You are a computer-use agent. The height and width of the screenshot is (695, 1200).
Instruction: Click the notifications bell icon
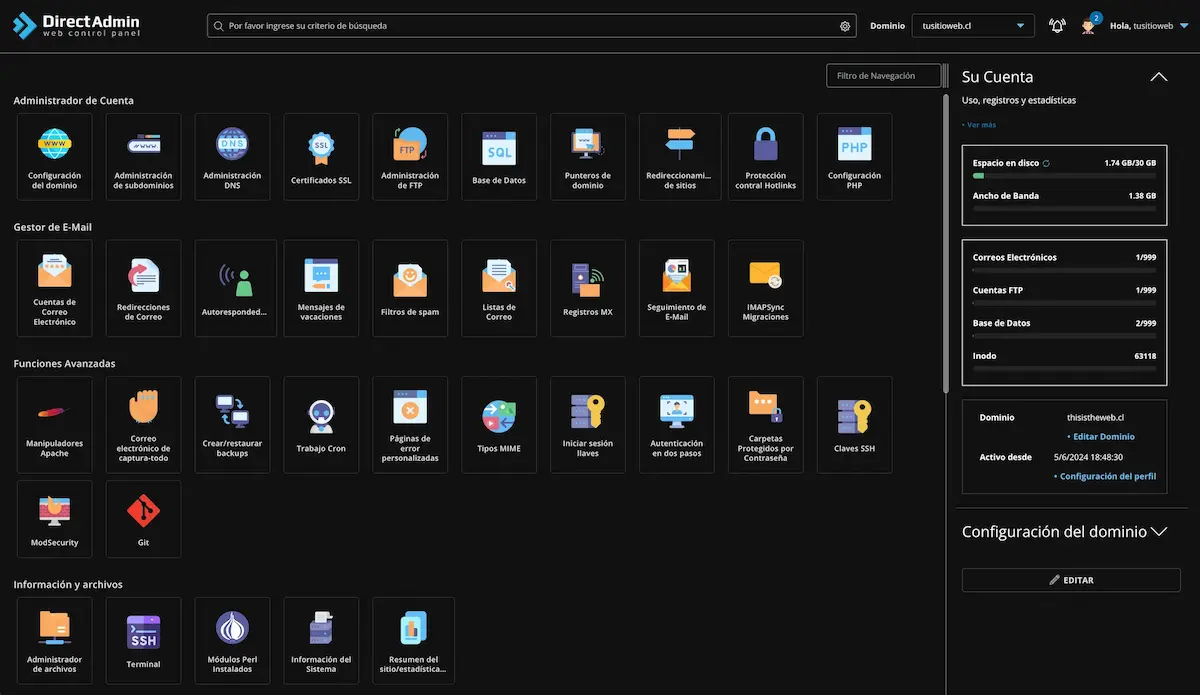point(1057,26)
